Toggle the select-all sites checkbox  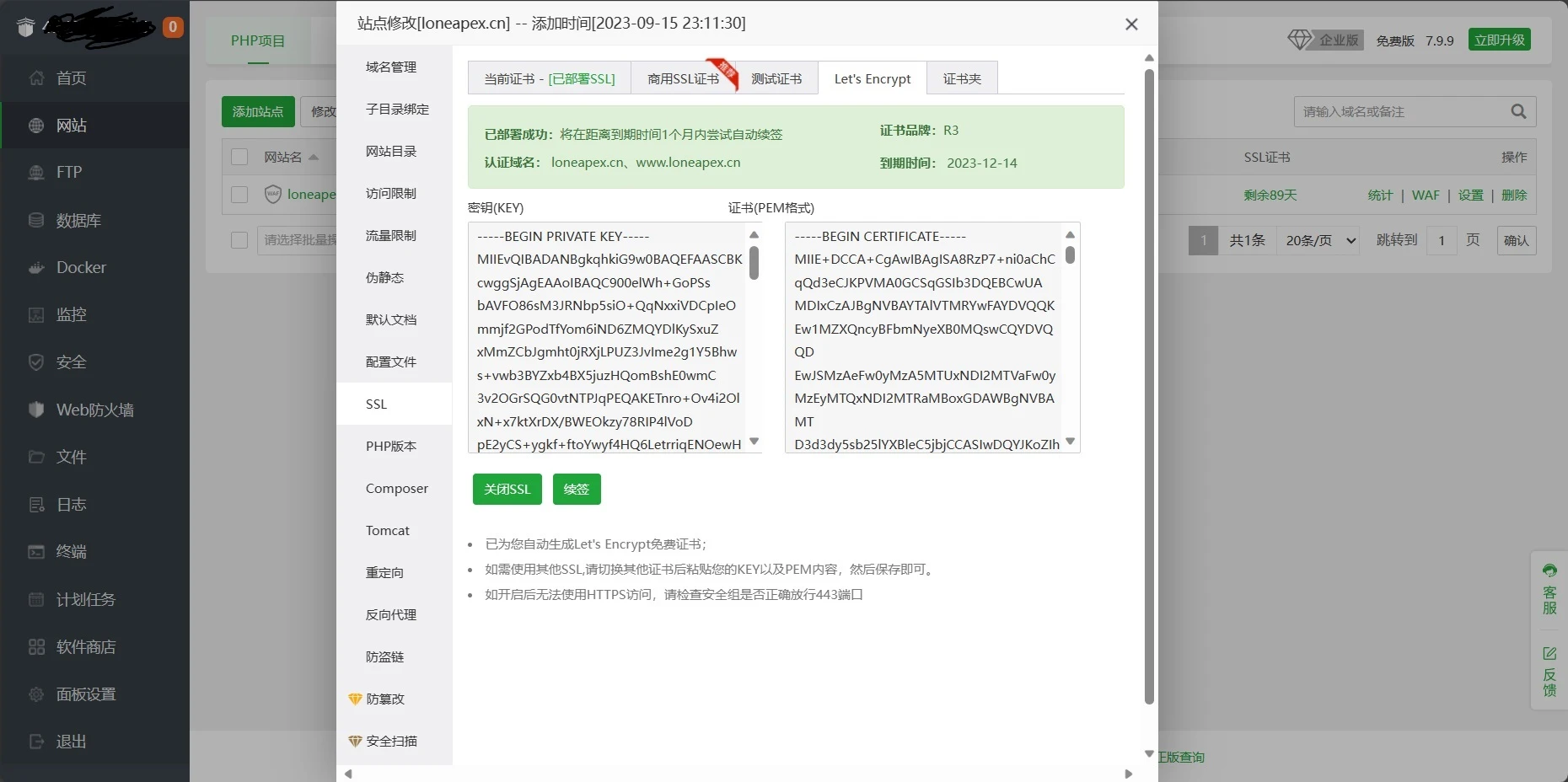coord(239,157)
